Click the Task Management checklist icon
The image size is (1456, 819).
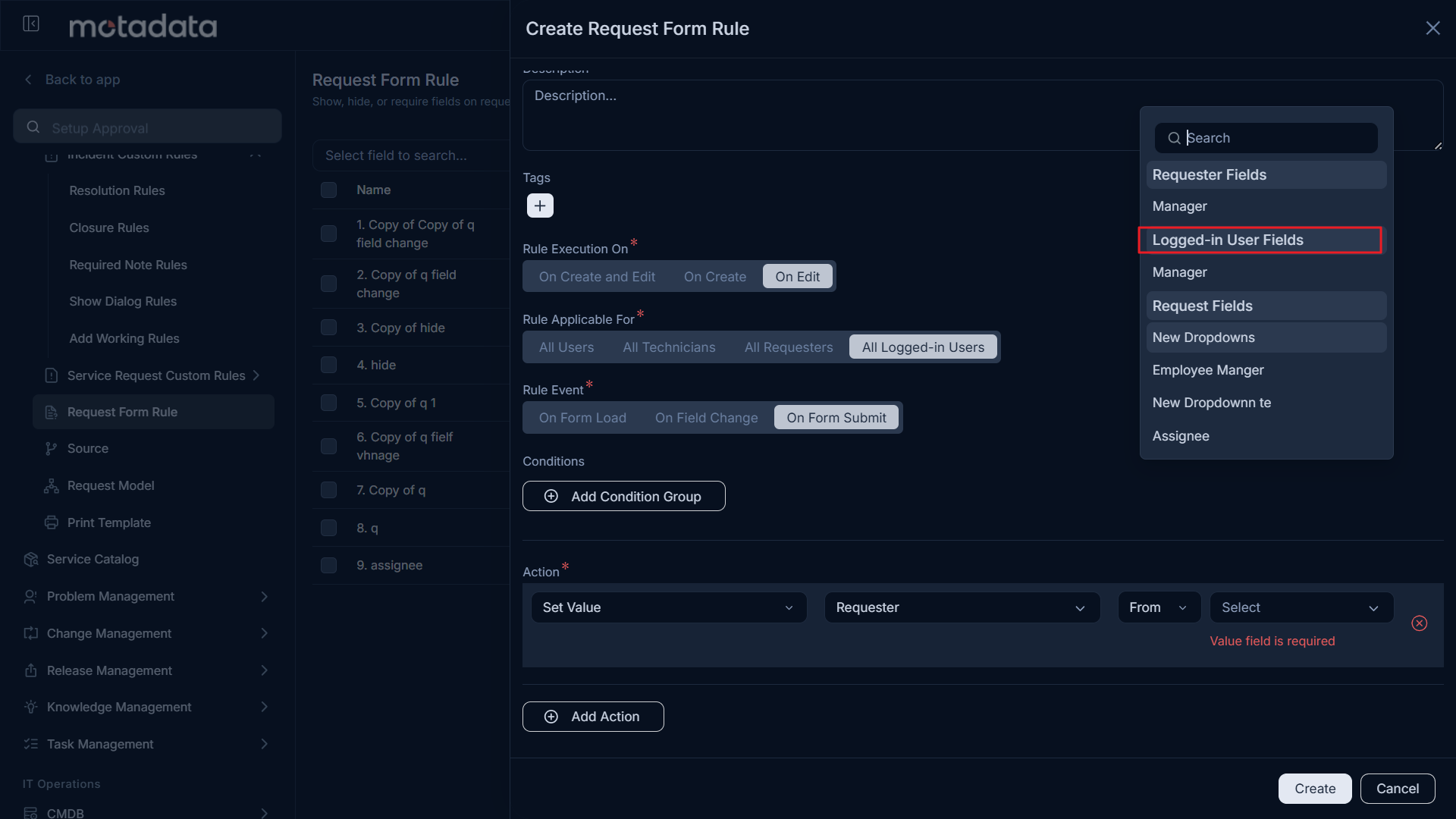(31, 744)
